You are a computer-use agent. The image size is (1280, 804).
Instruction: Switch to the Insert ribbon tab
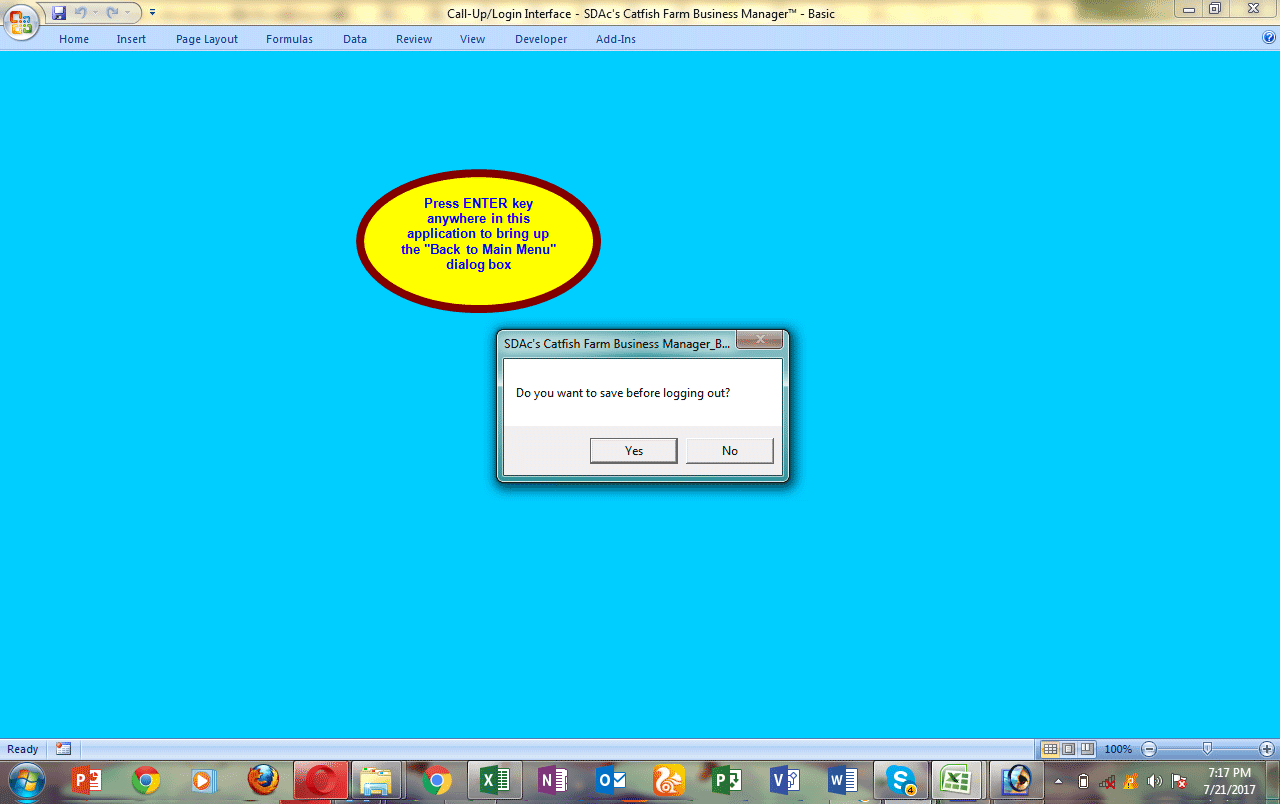point(131,39)
